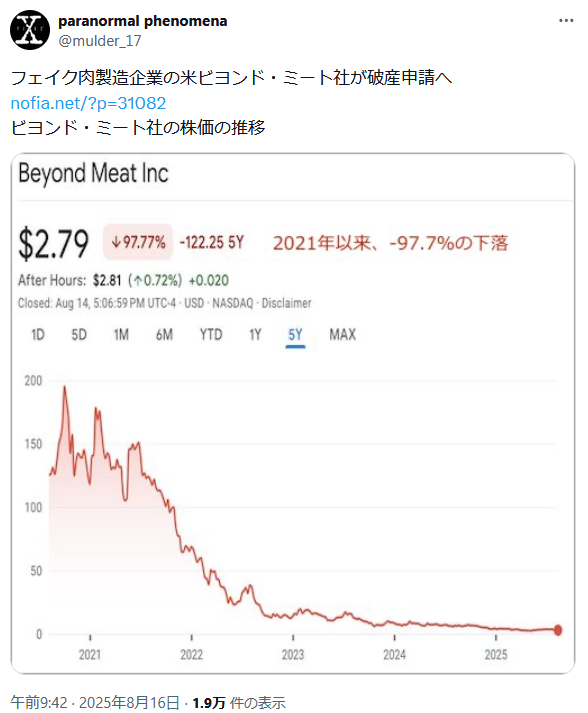The image size is (588, 713).
Task: Open the paranormal phenomena profile name
Action: point(143,21)
